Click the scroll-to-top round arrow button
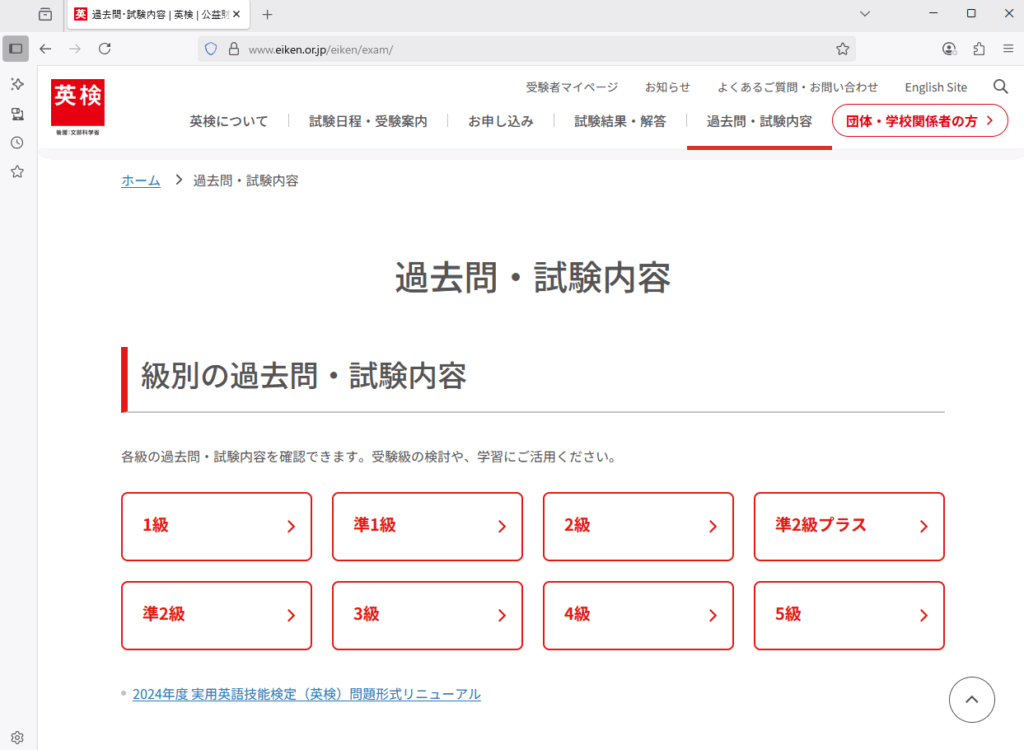The image size is (1024, 750). click(972, 700)
